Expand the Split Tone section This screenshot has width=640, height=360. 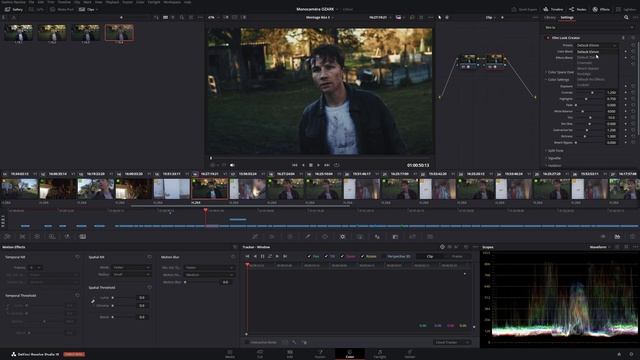pyautogui.click(x=555, y=151)
